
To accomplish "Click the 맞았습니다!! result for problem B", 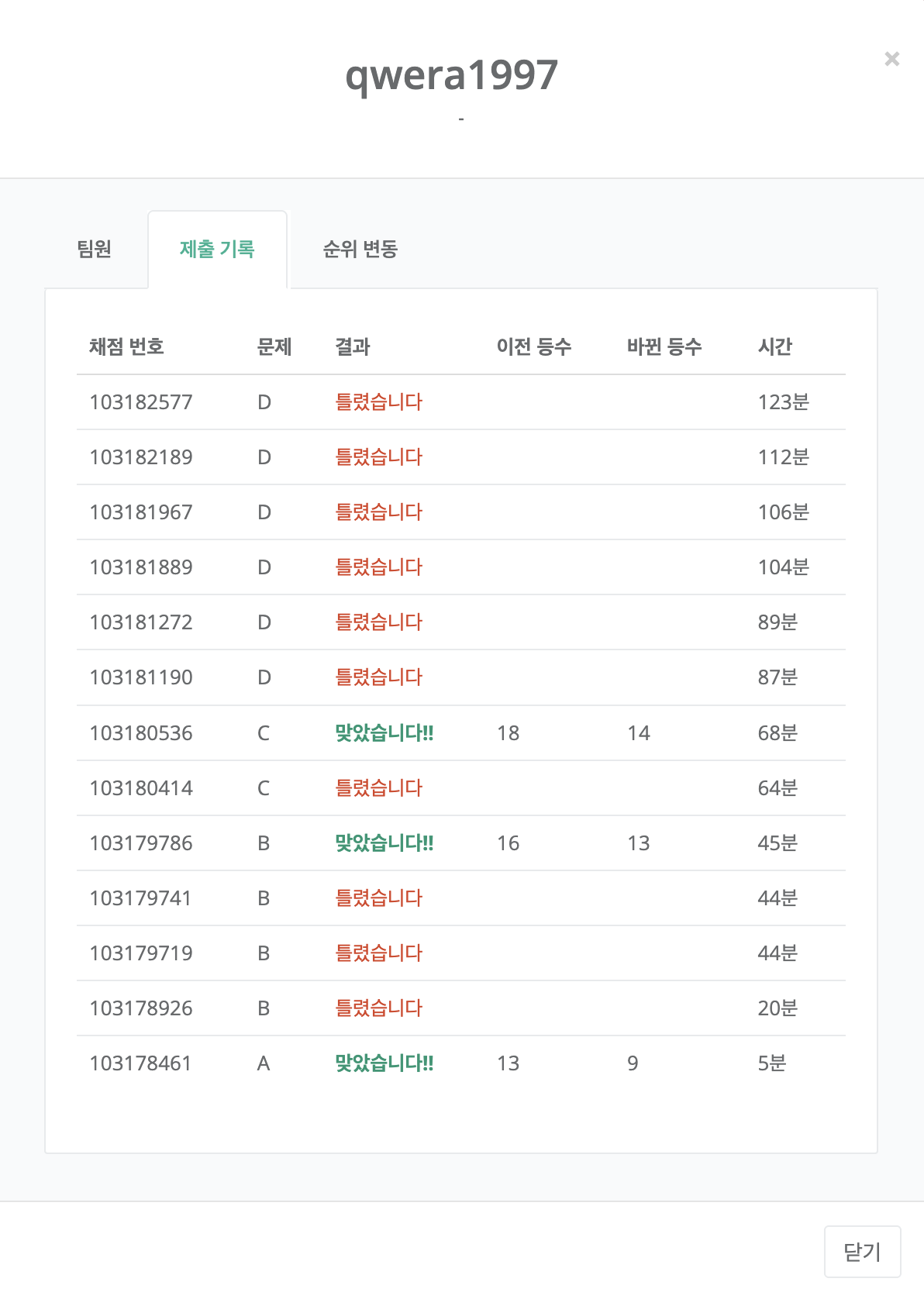I will click(384, 843).
